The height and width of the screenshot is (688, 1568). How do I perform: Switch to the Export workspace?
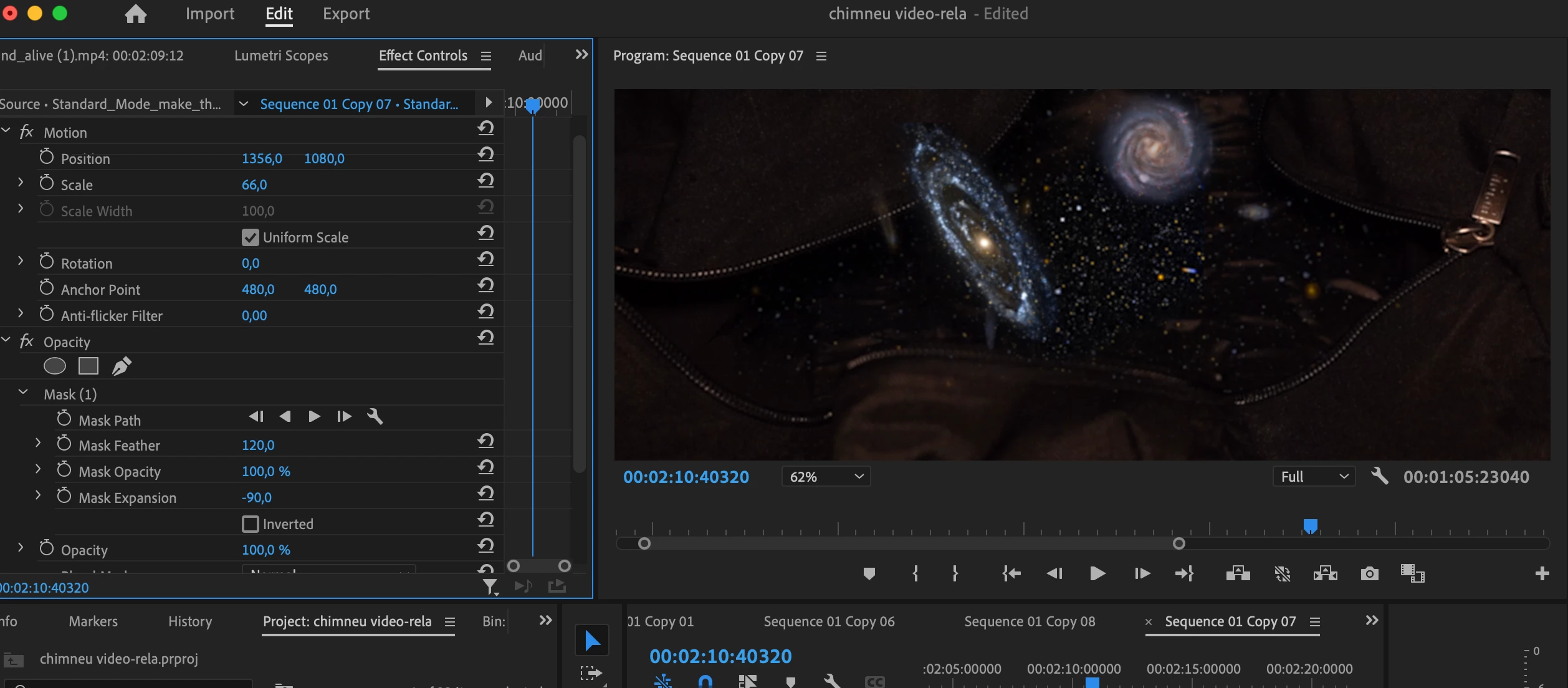(346, 14)
